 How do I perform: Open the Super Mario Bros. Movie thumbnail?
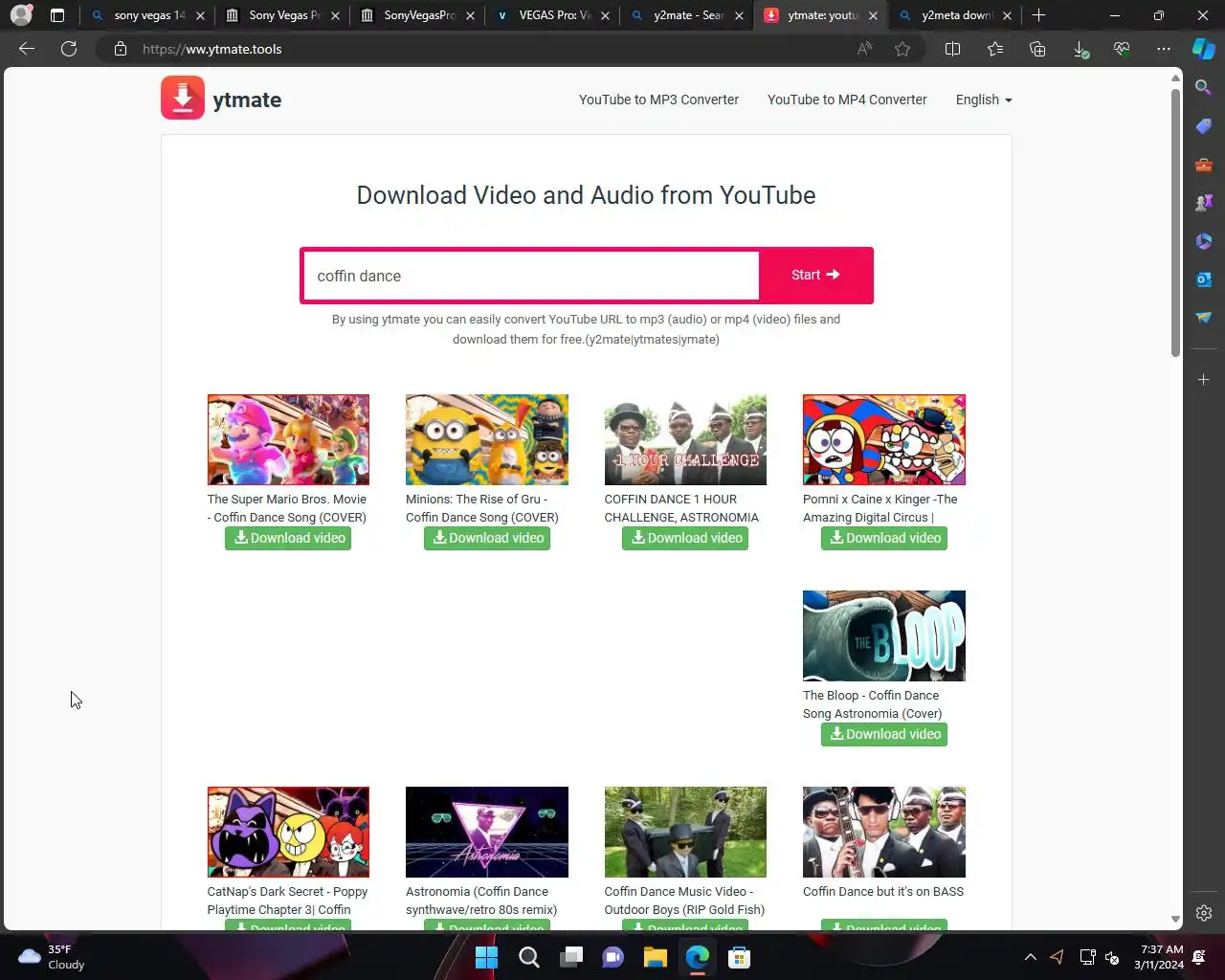[288, 439]
